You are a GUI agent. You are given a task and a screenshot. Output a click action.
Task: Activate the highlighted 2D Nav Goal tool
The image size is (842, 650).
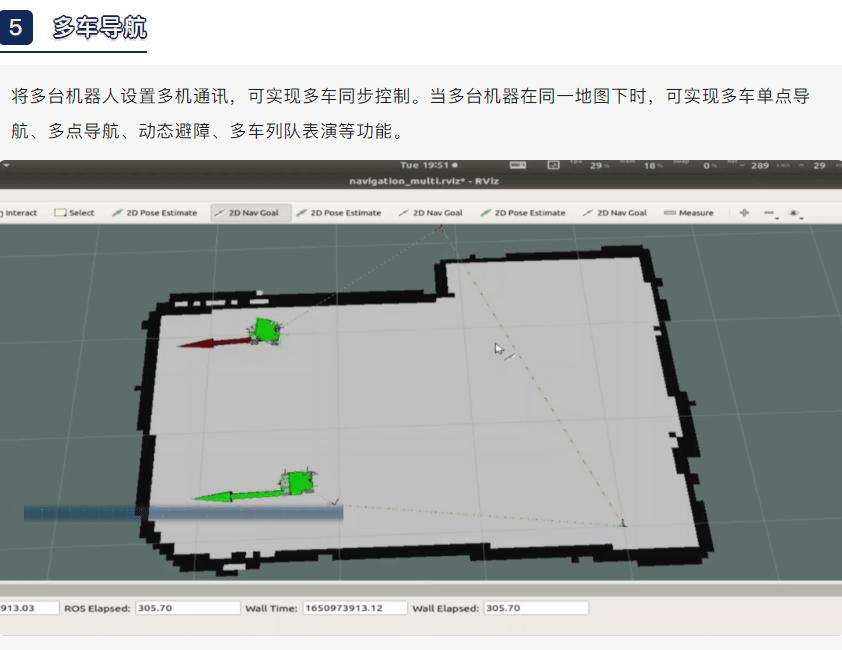[x=249, y=212]
